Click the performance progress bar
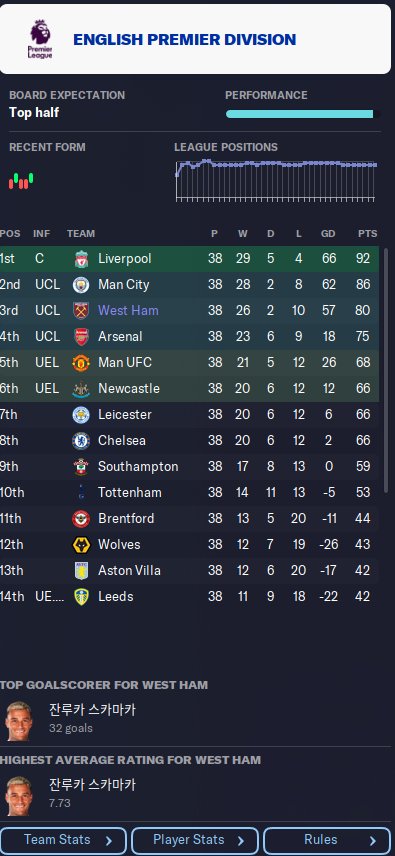The height and width of the screenshot is (856, 395). tap(300, 114)
